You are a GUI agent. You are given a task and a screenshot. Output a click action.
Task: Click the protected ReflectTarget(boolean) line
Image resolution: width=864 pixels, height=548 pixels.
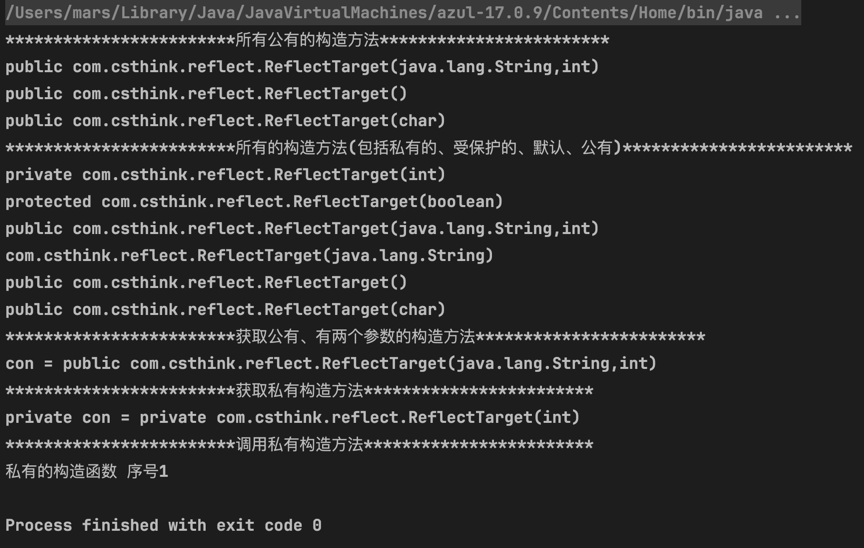(x=254, y=202)
